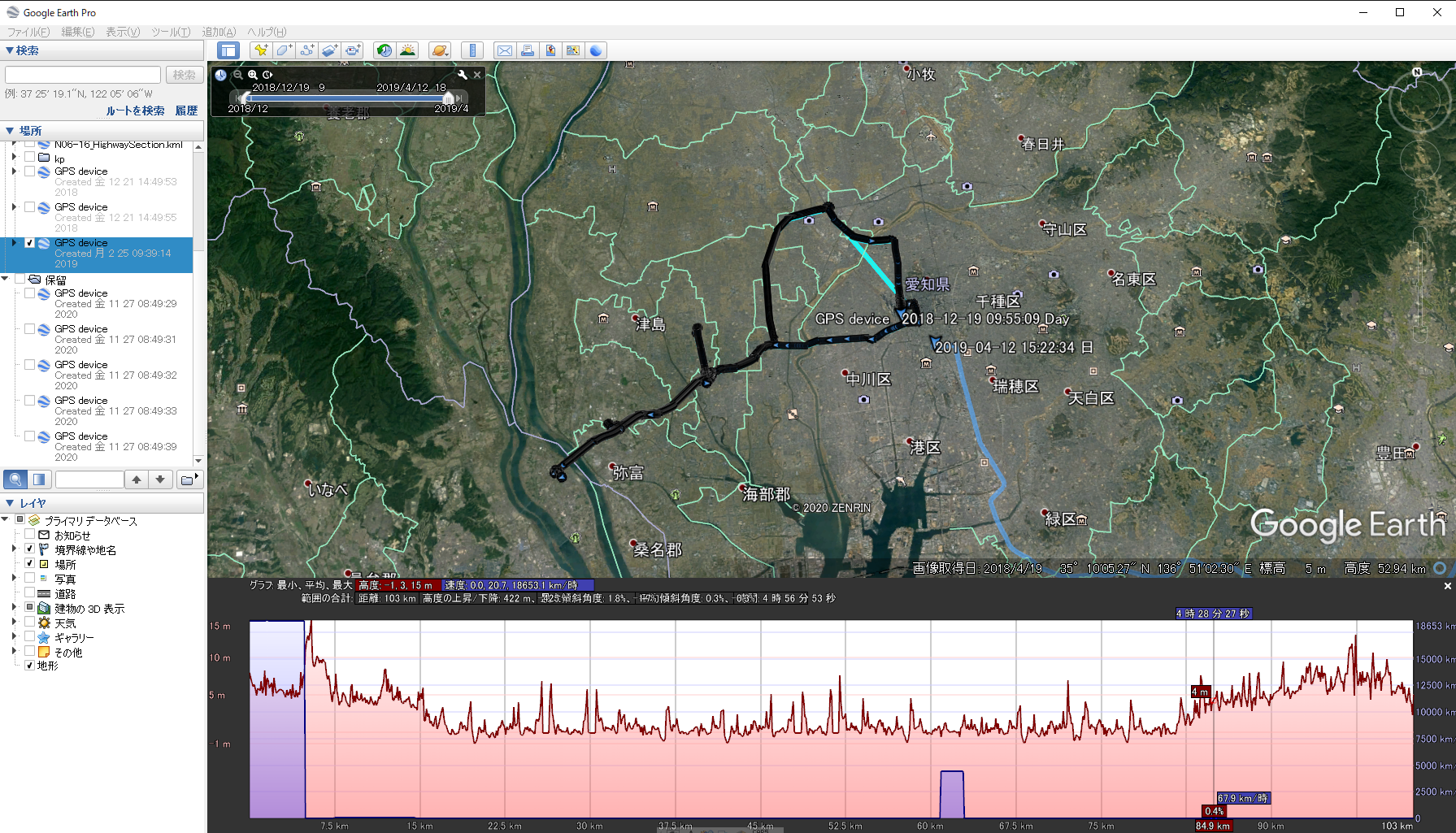Click the Places filter input field
This screenshot has height=833, width=1456.
pyautogui.click(x=89, y=479)
